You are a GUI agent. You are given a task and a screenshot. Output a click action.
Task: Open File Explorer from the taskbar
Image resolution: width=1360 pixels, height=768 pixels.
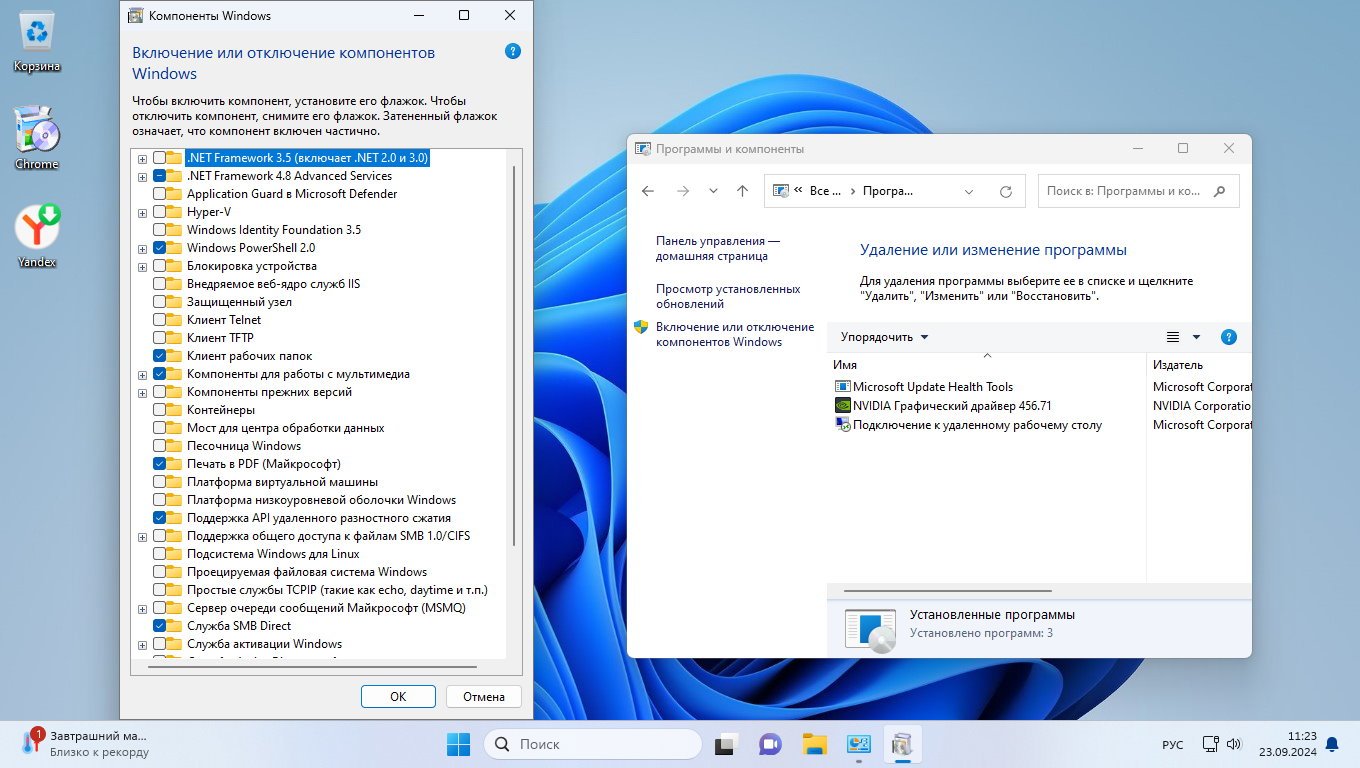pos(814,744)
